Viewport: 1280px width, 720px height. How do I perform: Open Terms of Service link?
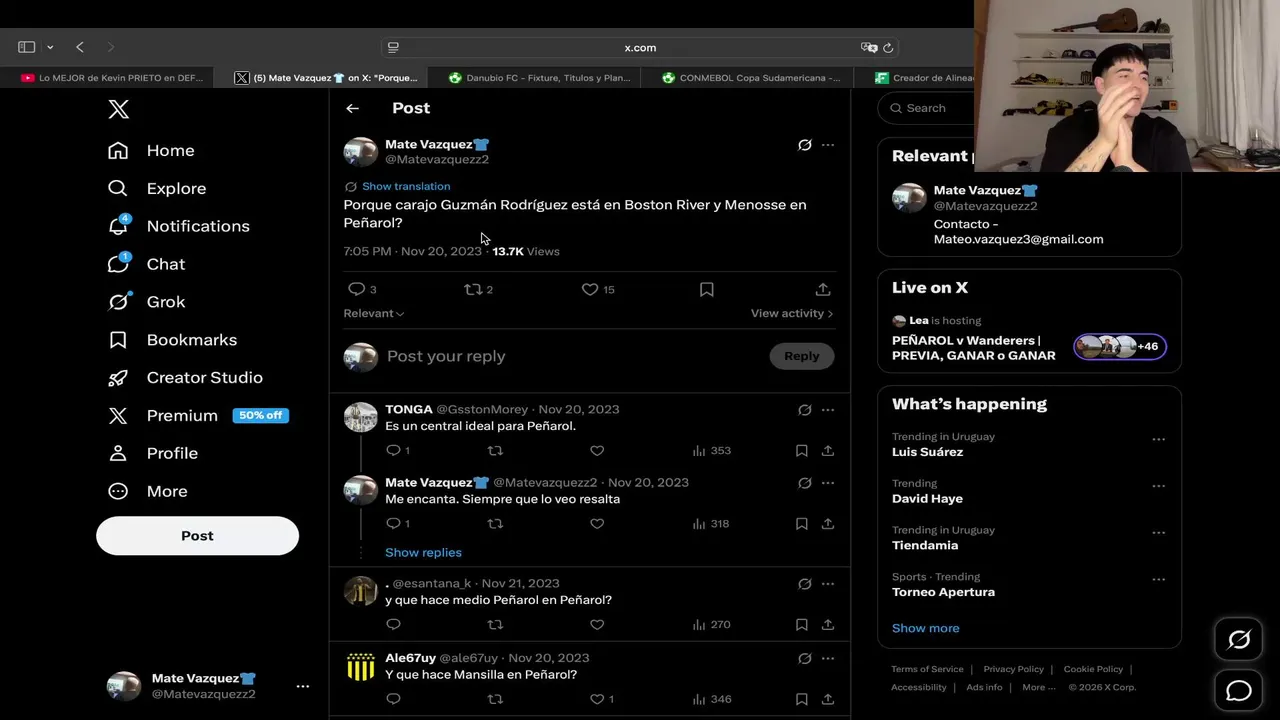927,669
